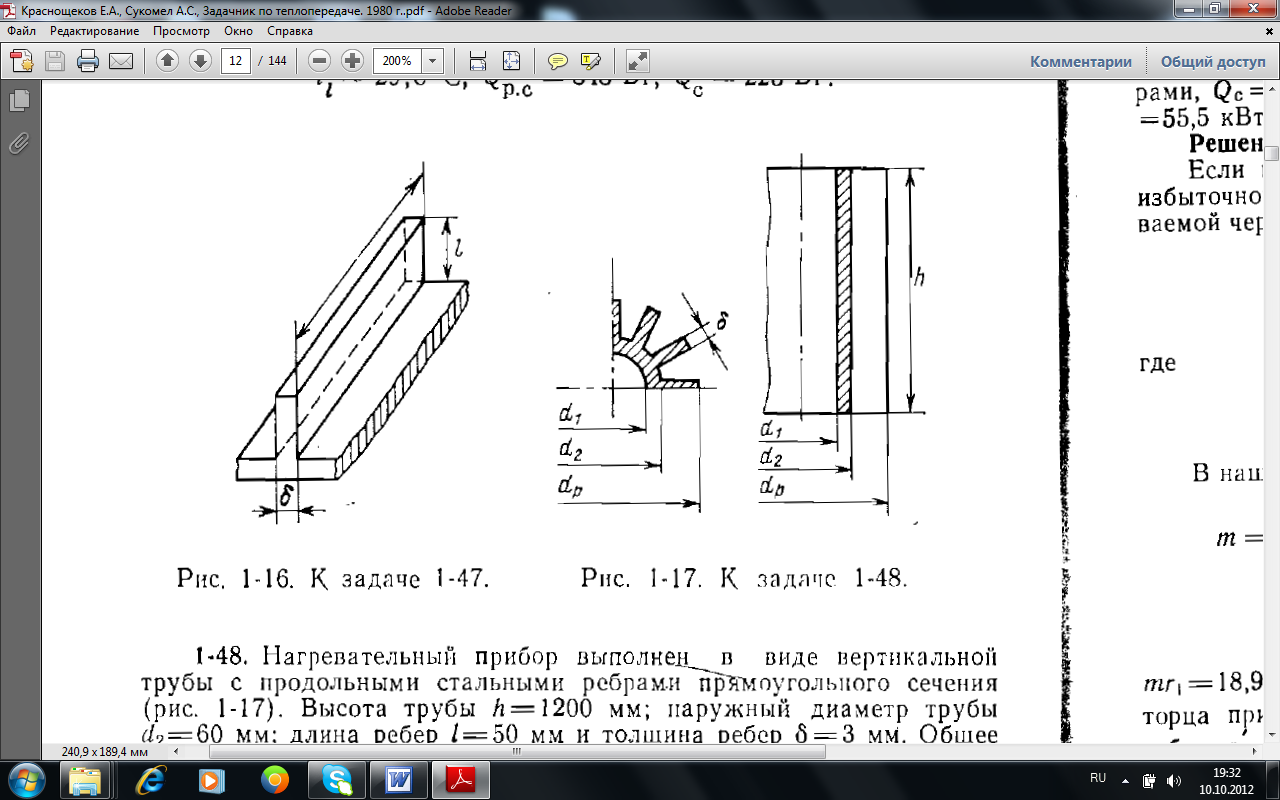Click the caption Рис. 1-16. К задаче 1-47

point(333,578)
